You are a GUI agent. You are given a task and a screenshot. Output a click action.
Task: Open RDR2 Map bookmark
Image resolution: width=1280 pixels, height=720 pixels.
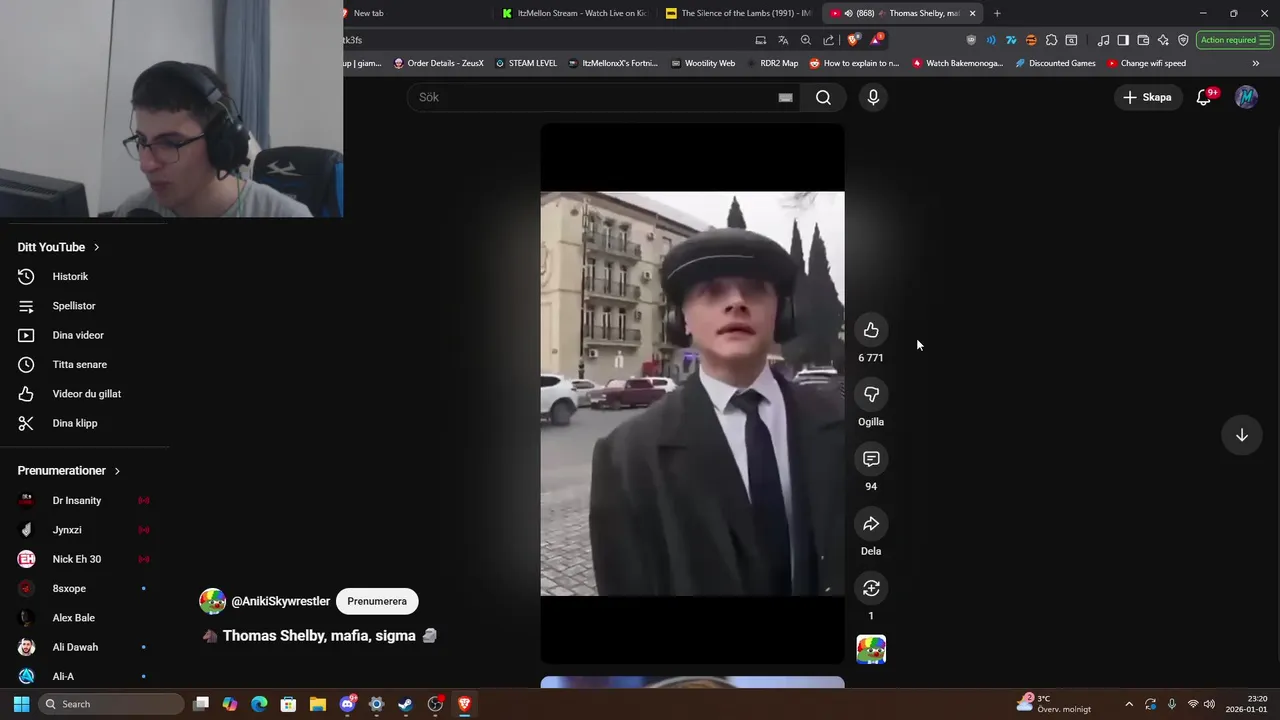pos(772,63)
